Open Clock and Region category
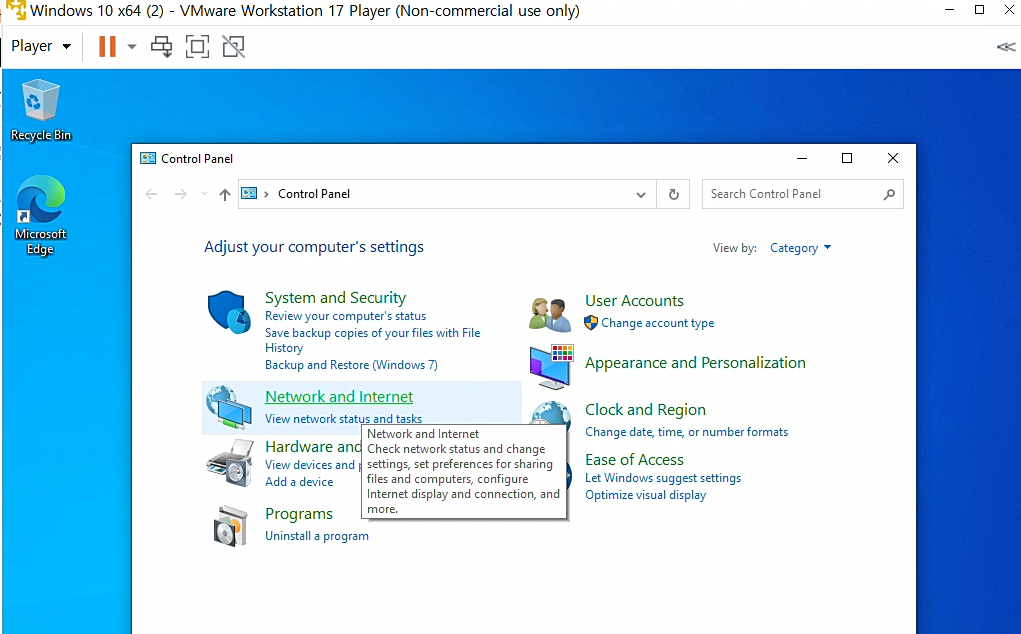1021x634 pixels. click(645, 409)
